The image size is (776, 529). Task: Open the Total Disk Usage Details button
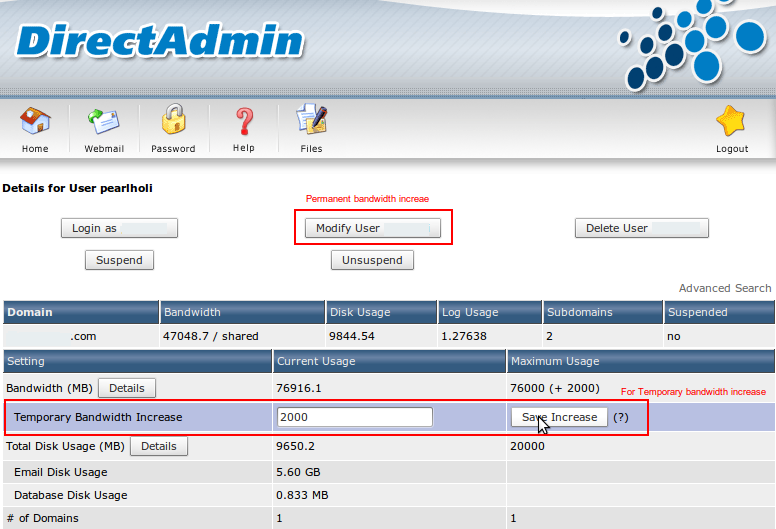click(159, 446)
